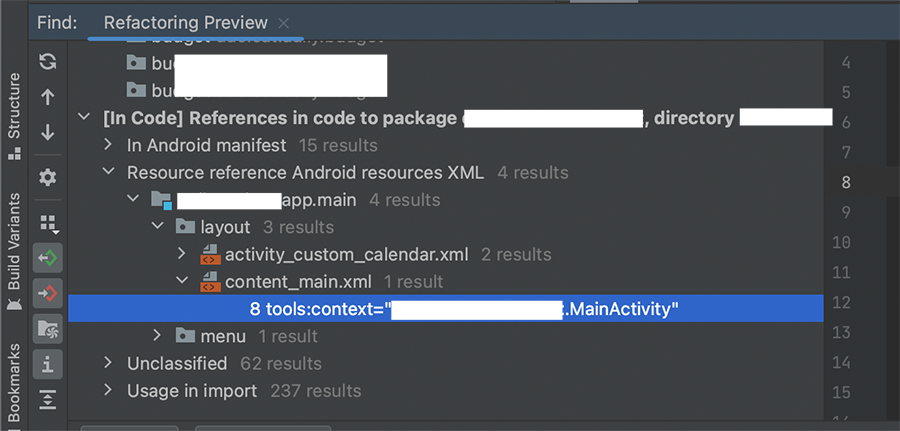Expand the In Android manifest node
Image resolution: width=900 pixels, height=431 pixels.
[109, 145]
